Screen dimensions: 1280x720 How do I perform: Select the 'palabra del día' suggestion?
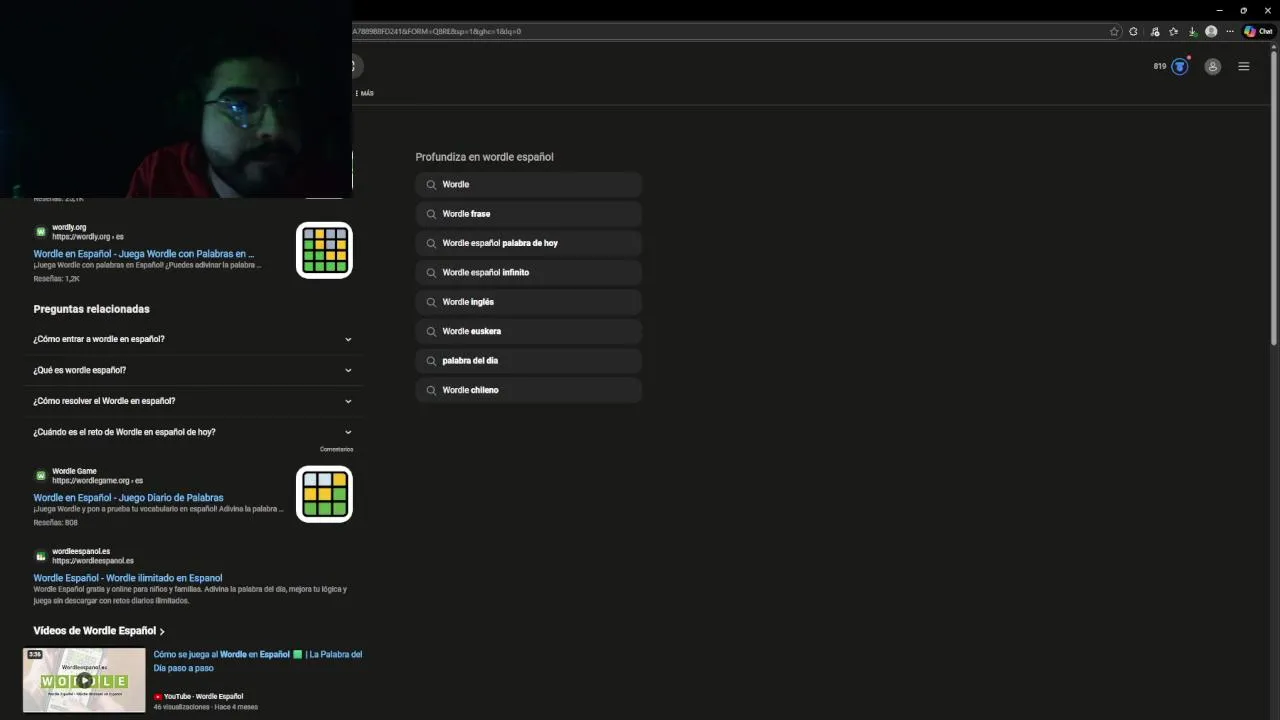(528, 360)
